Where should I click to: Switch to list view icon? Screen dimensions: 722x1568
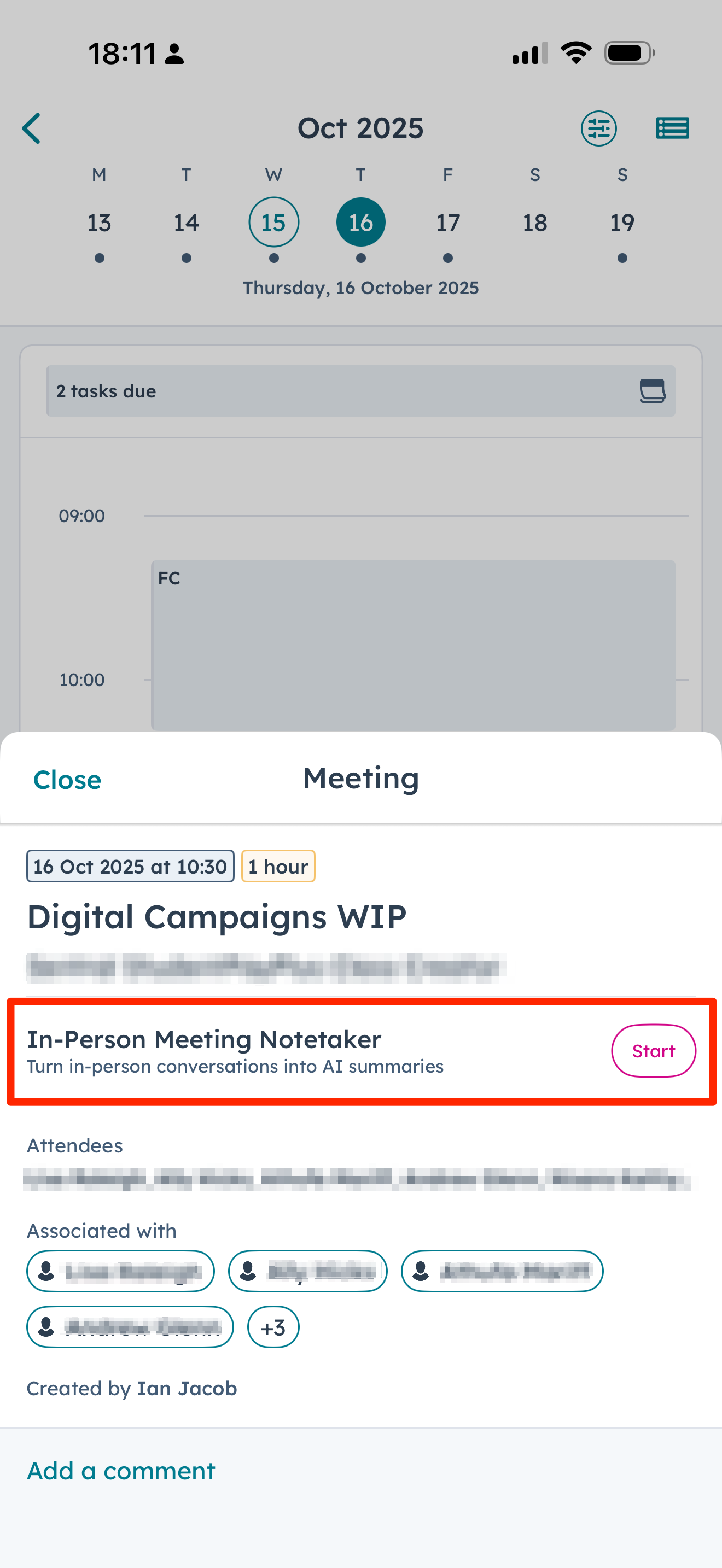[x=672, y=128]
